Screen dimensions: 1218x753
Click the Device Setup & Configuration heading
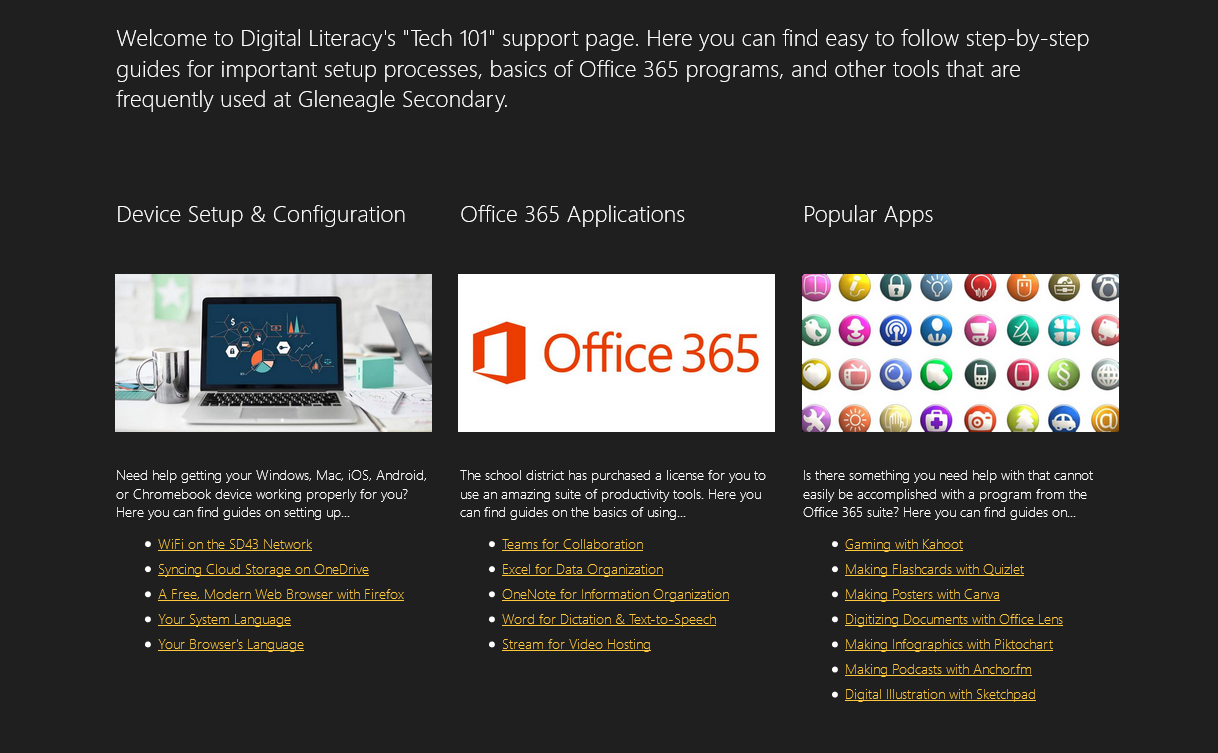(261, 215)
